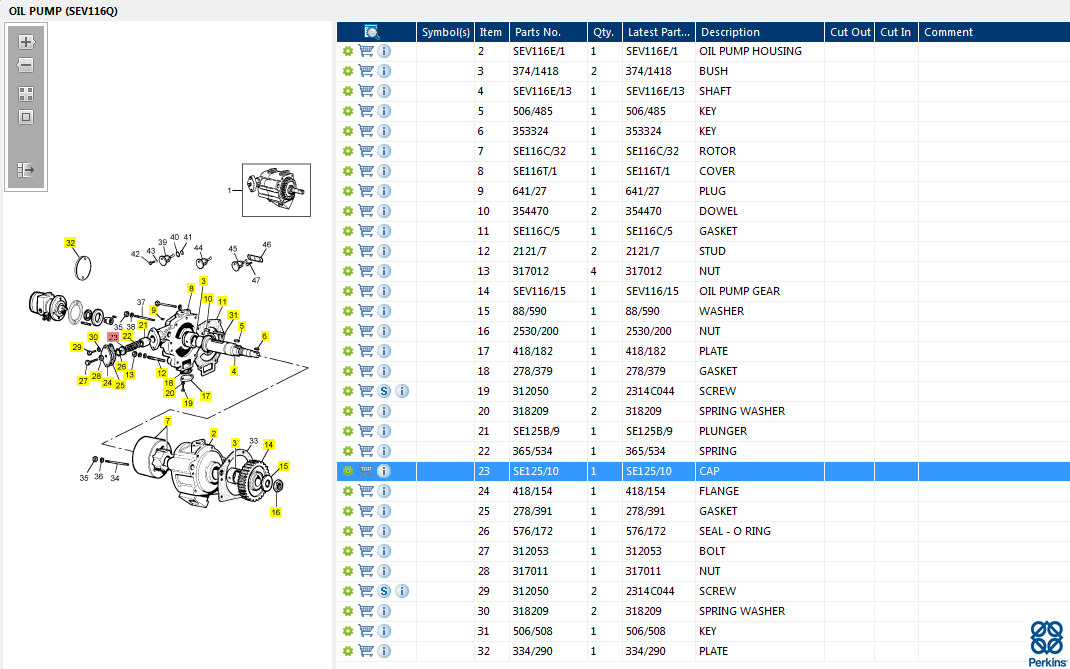1070x669 pixels.
Task: Click the Perkins logo
Action: pyautogui.click(x=1045, y=644)
